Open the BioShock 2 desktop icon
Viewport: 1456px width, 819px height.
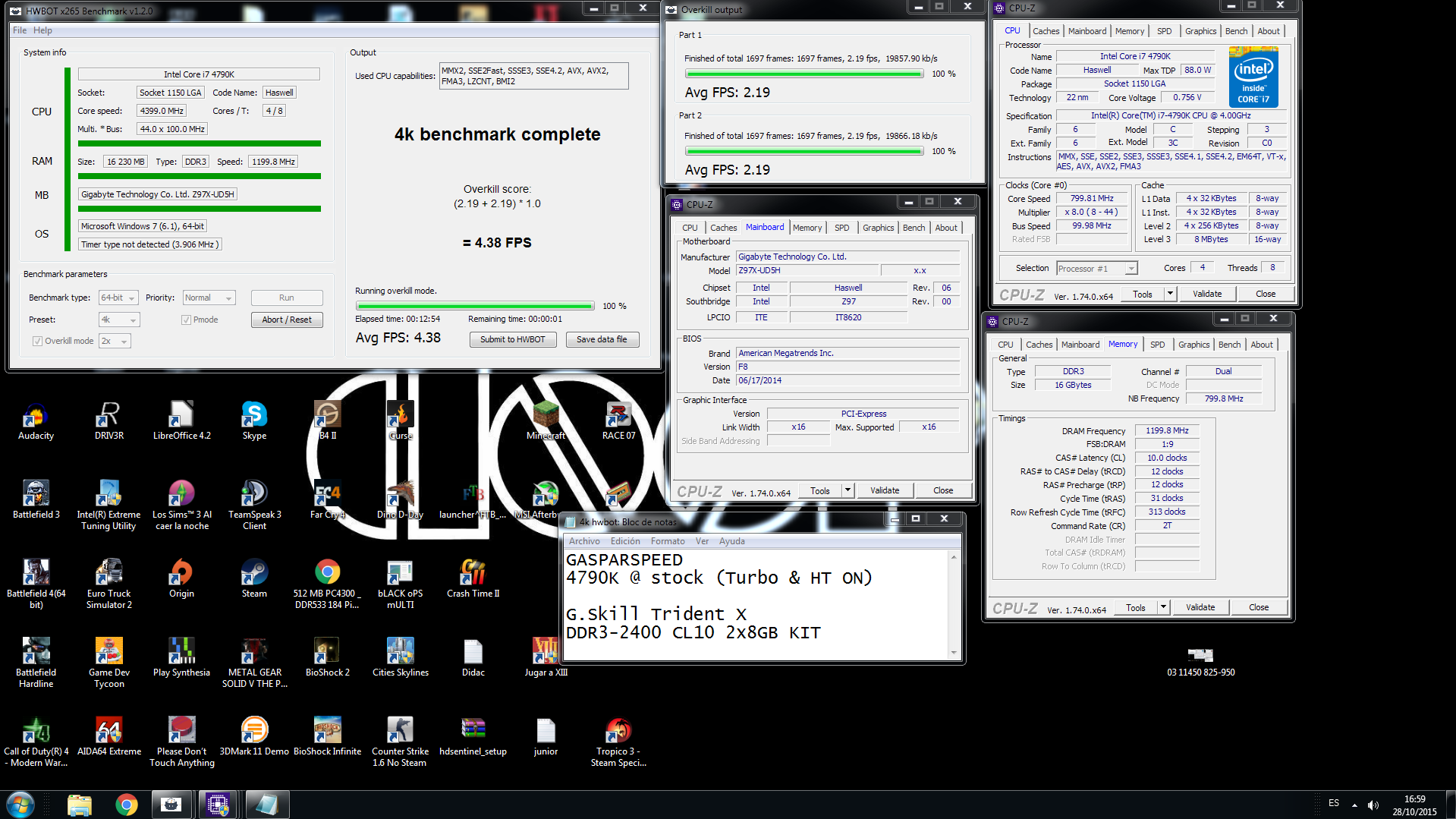[327, 657]
